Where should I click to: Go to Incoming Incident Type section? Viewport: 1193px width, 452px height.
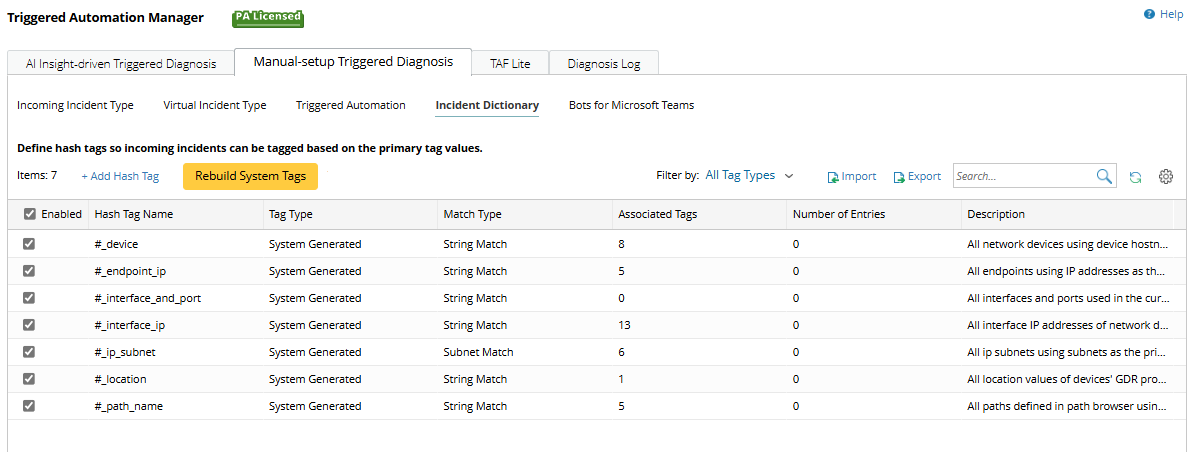pos(75,105)
